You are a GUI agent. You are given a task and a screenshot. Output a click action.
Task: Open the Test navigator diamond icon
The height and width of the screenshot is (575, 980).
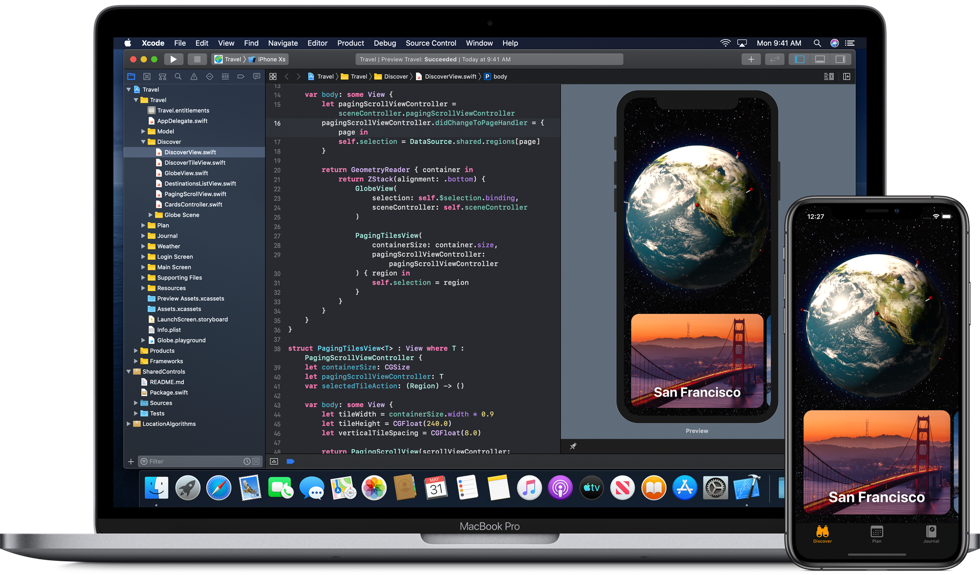coord(209,76)
